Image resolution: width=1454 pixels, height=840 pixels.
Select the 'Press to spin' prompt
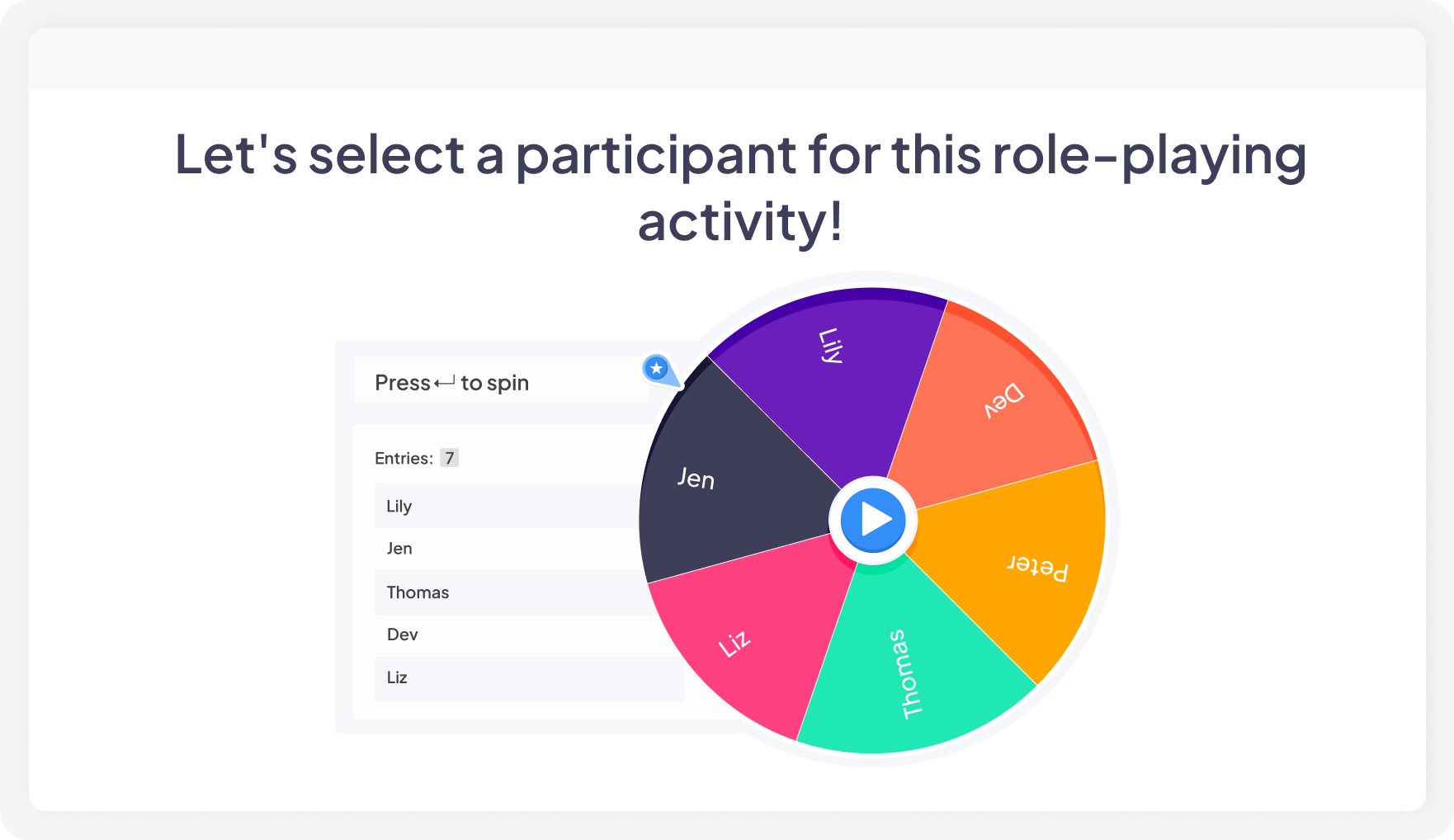coord(452,382)
